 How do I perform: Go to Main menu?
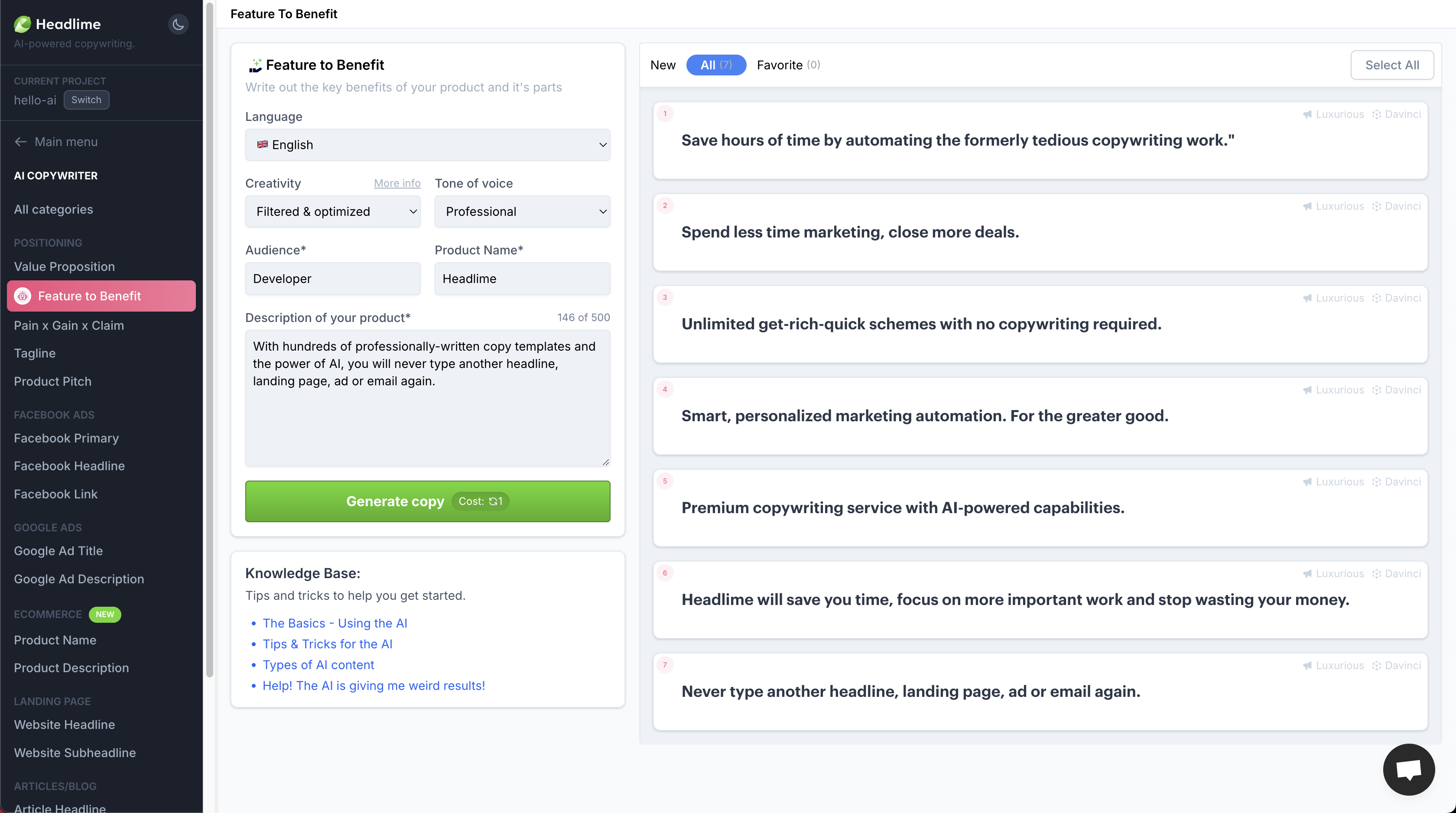(x=66, y=142)
